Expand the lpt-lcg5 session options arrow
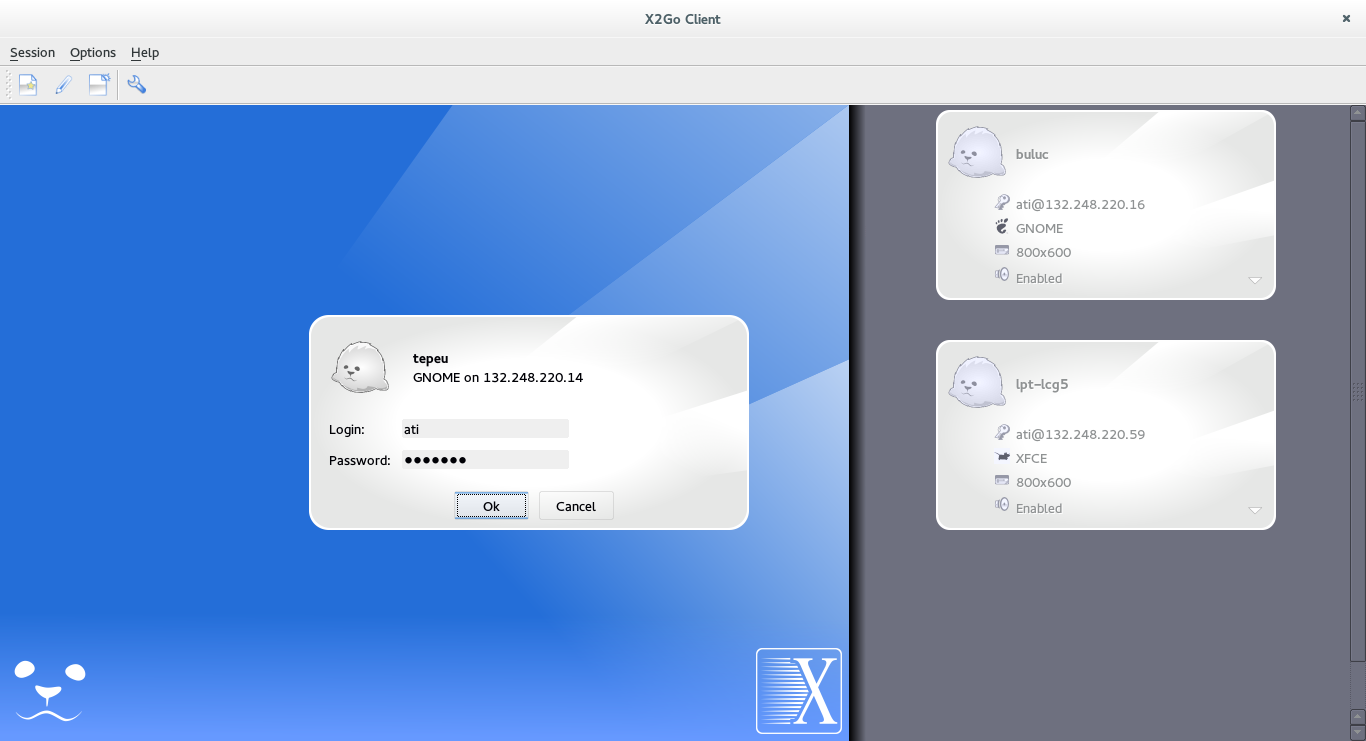1366x741 pixels. tap(1255, 510)
